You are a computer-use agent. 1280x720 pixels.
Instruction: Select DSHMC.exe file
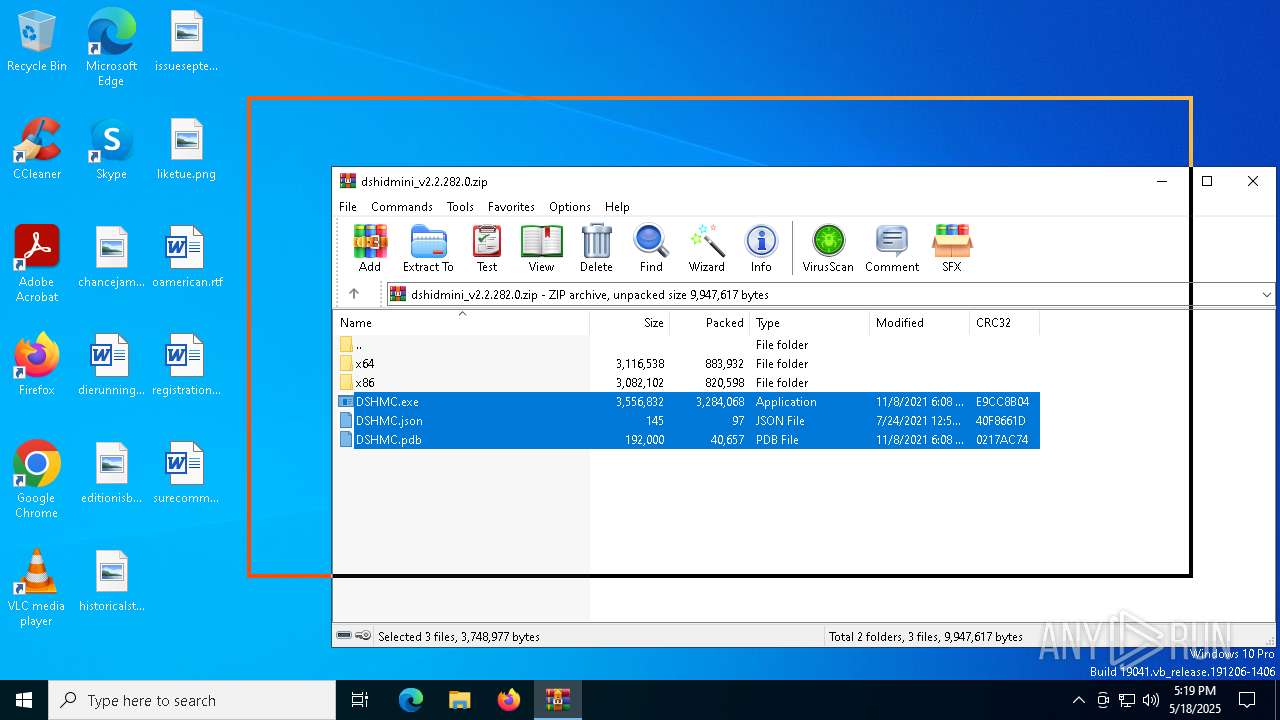point(686,402)
